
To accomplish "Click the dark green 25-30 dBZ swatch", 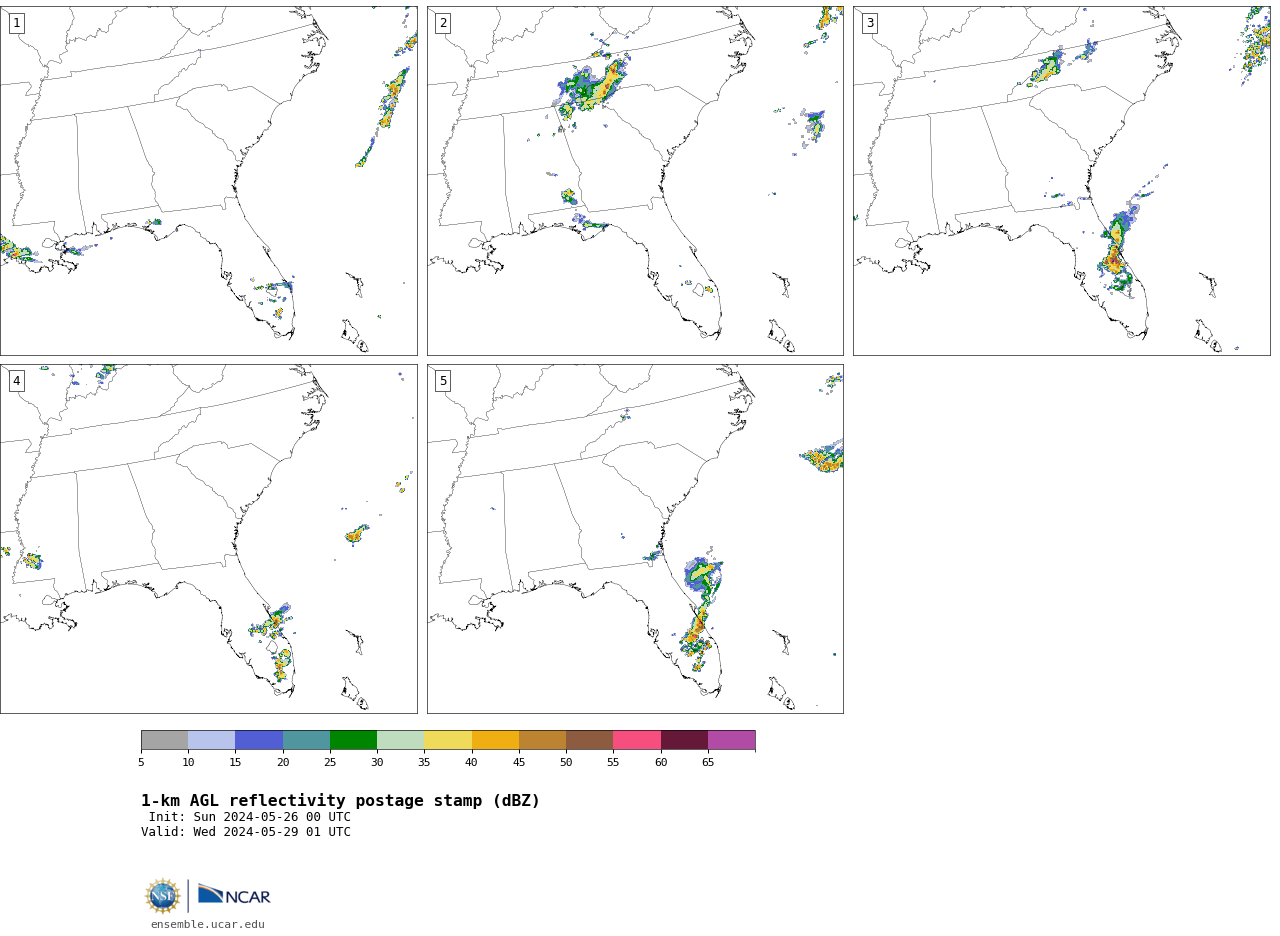I will (353, 740).
